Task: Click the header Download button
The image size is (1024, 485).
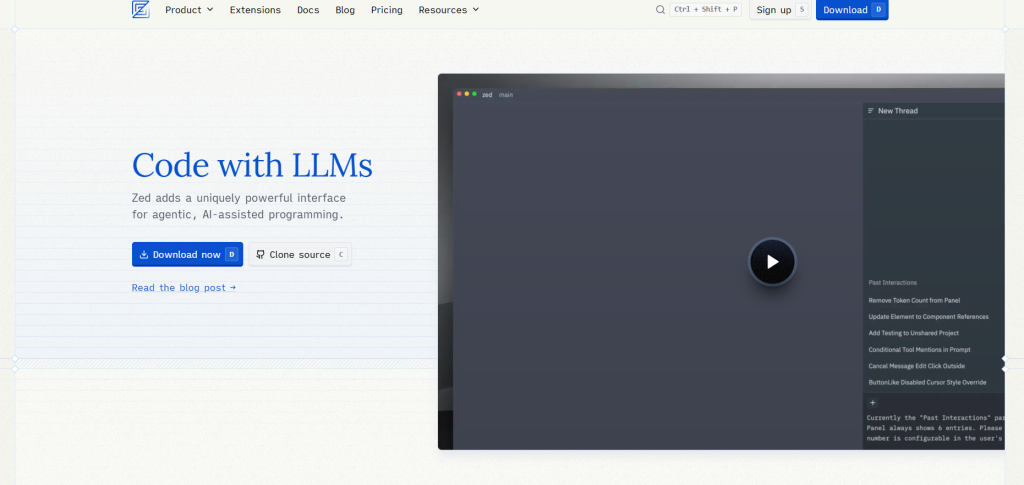Action: click(851, 10)
